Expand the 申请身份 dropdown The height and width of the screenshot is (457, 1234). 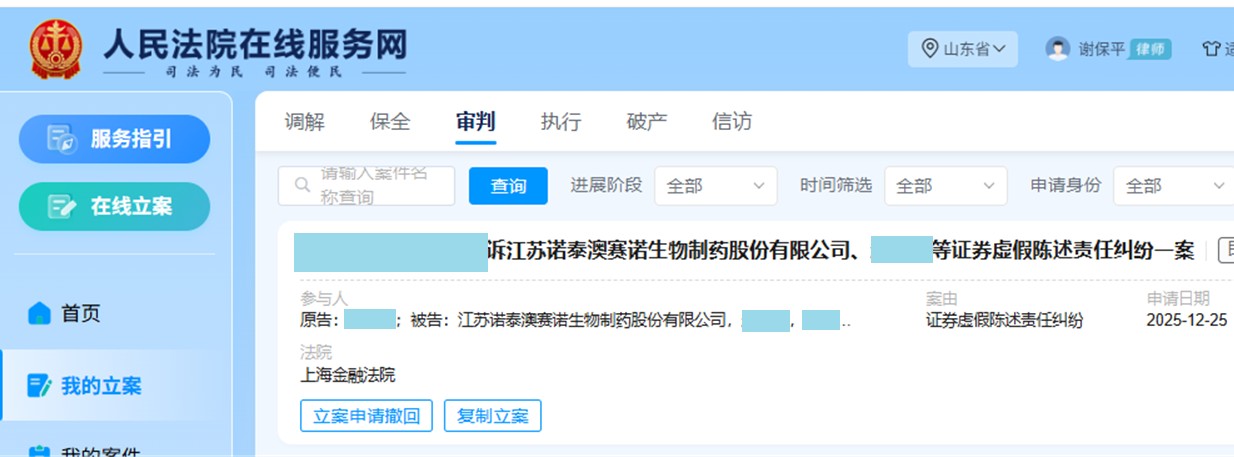coord(1174,186)
